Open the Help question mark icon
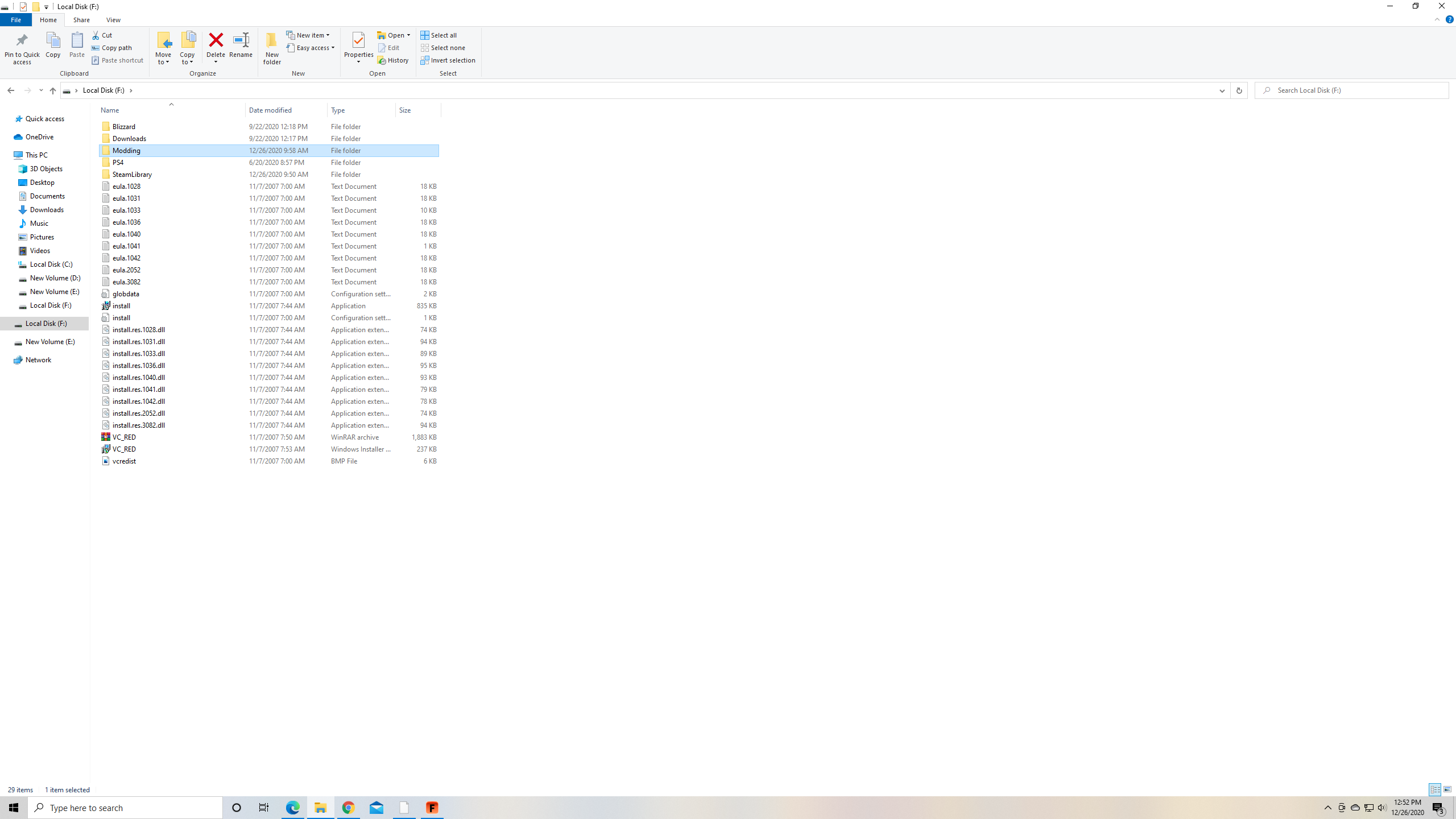This screenshot has height=819, width=1456. (x=1449, y=19)
